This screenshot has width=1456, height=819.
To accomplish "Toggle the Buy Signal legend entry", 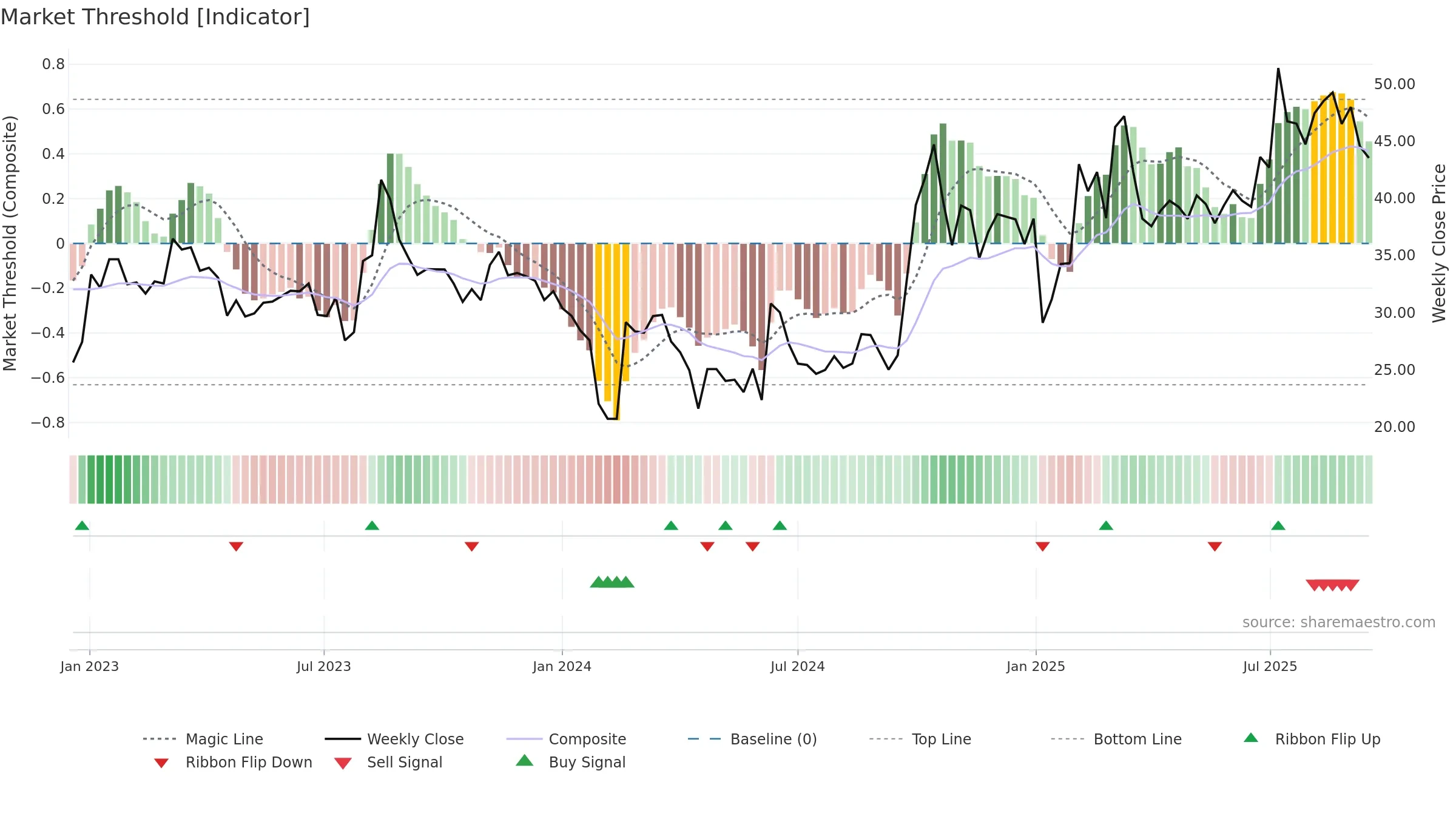I will tap(570, 763).
